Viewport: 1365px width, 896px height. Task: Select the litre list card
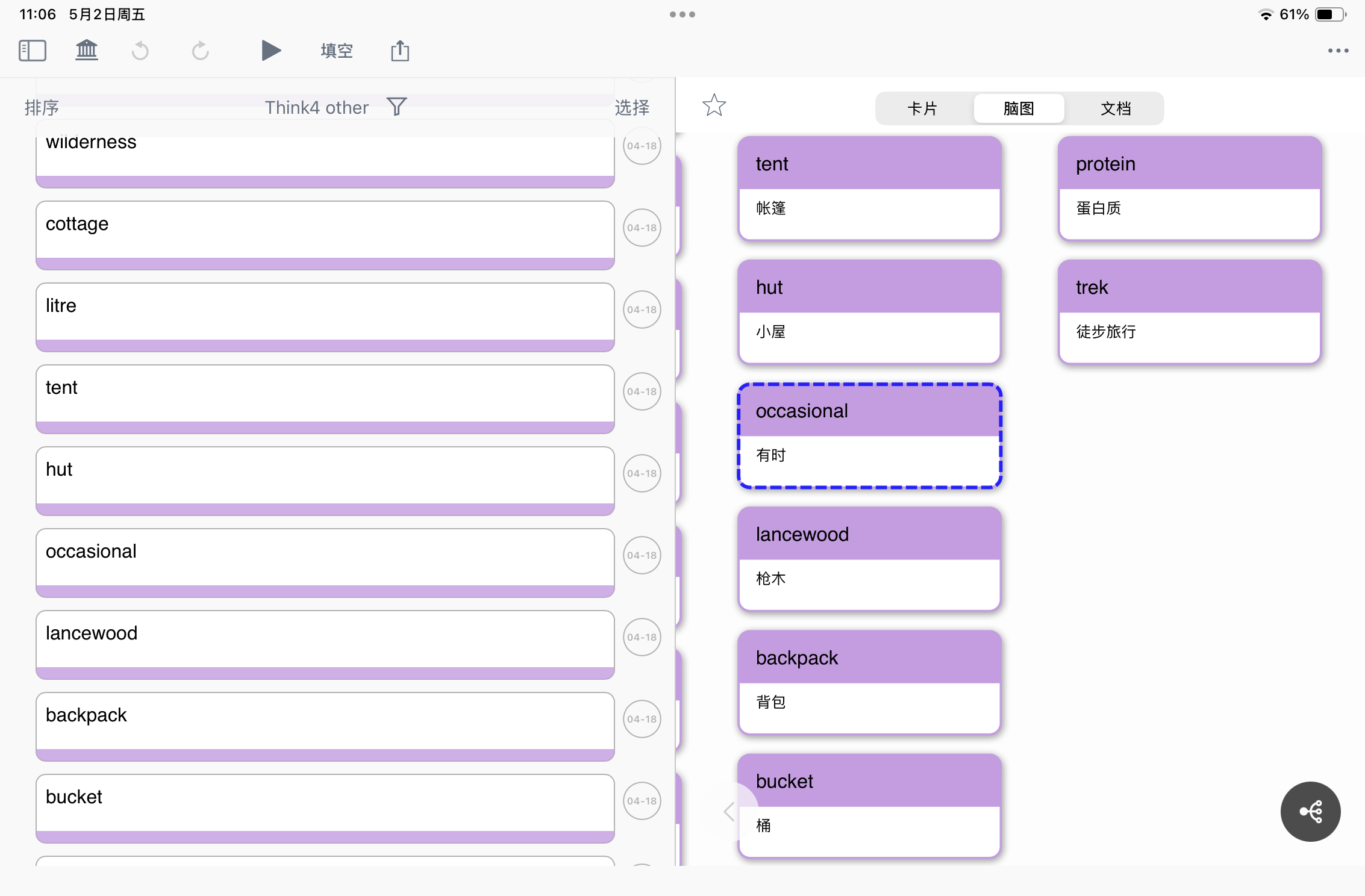point(325,317)
